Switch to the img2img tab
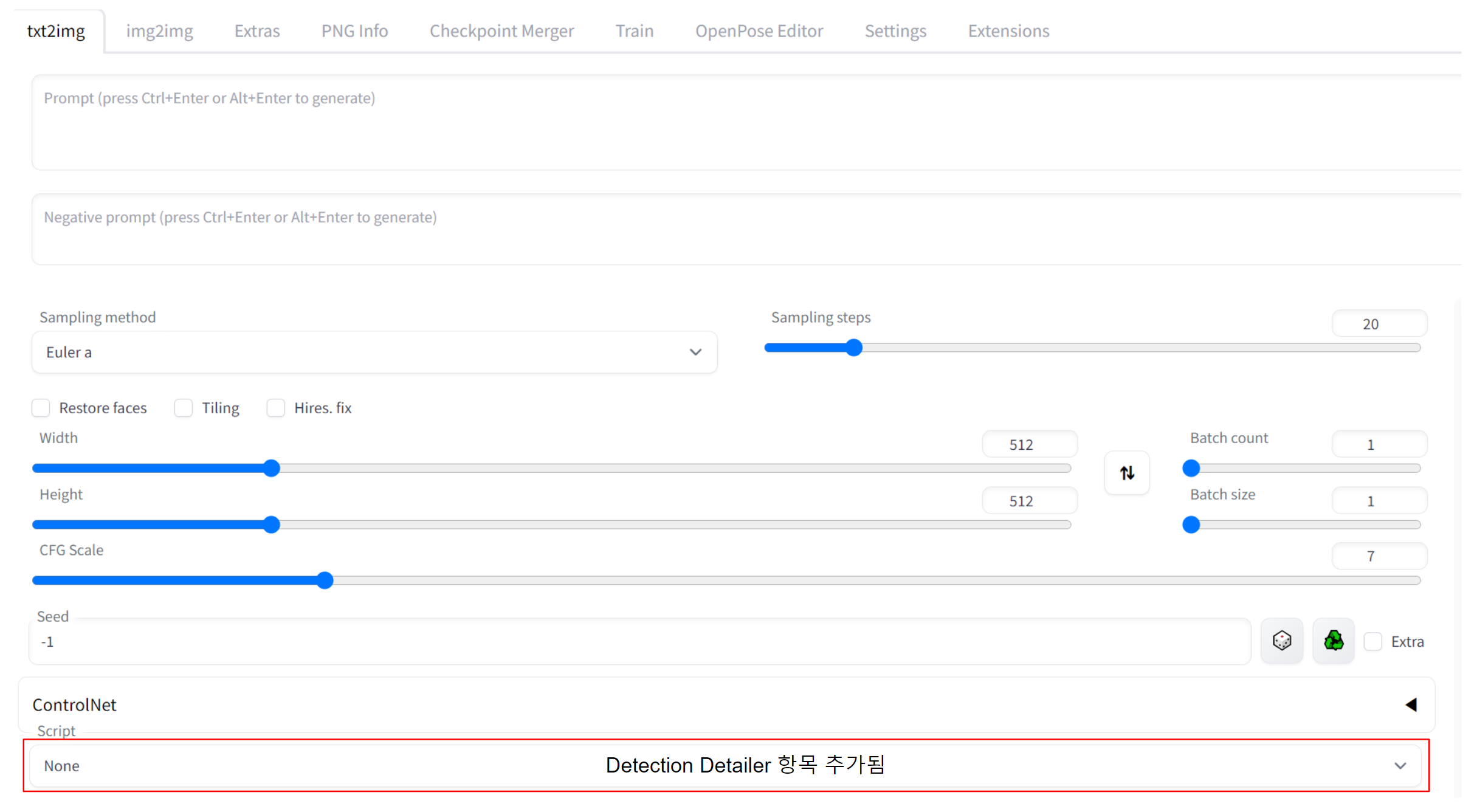The width and height of the screenshot is (1474, 812). [x=159, y=31]
